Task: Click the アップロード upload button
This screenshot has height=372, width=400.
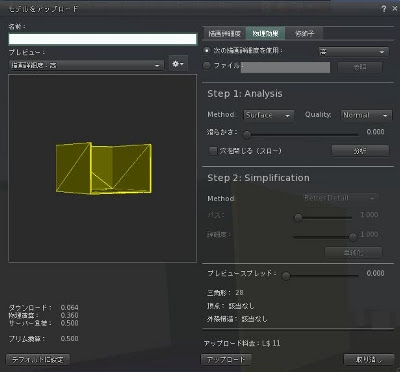Action: 226,359
